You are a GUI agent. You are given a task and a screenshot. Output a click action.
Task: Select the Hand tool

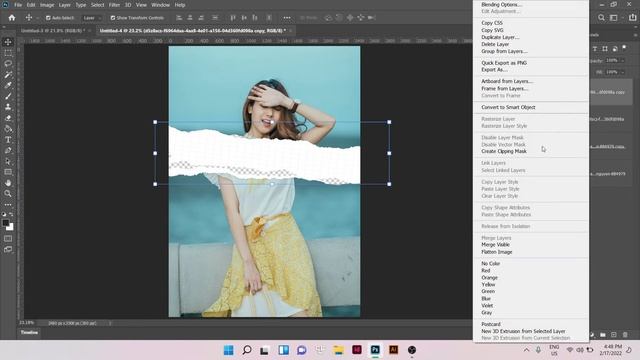(x=8, y=183)
